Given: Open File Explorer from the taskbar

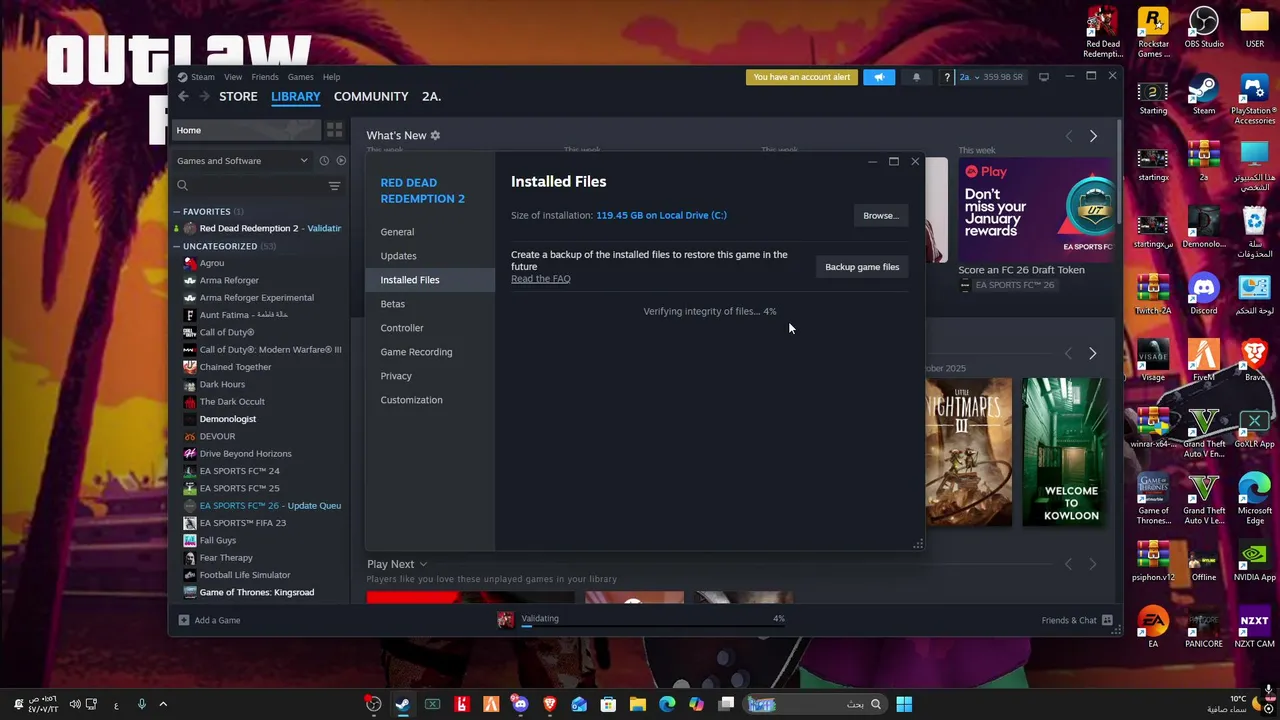Looking at the screenshot, I should click(x=637, y=704).
